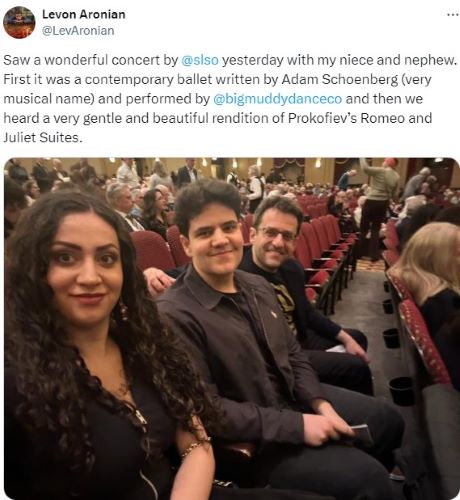Click the words "Juliet Suites." in tweet
The image size is (460, 500).
coord(43,137)
